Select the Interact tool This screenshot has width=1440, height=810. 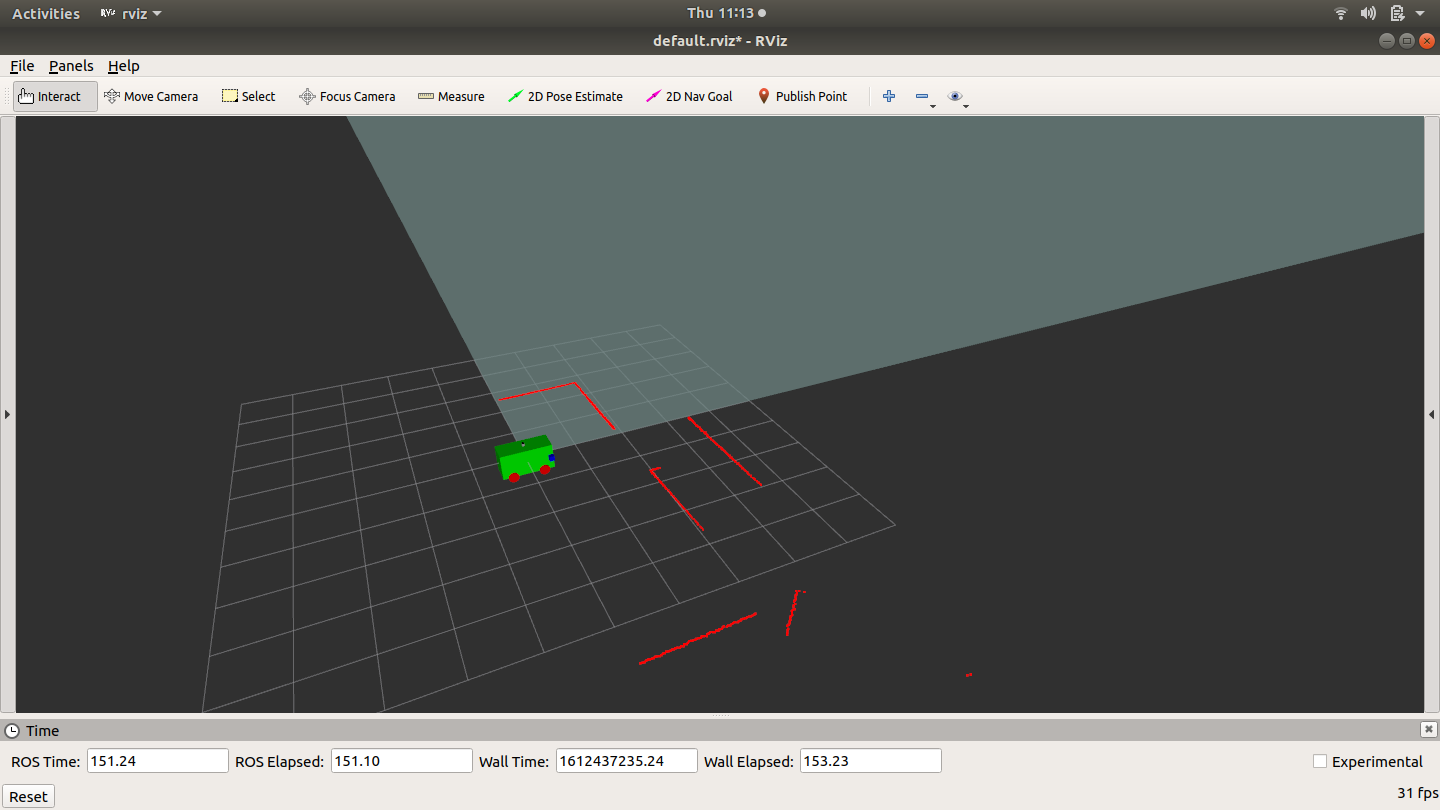(x=55, y=96)
